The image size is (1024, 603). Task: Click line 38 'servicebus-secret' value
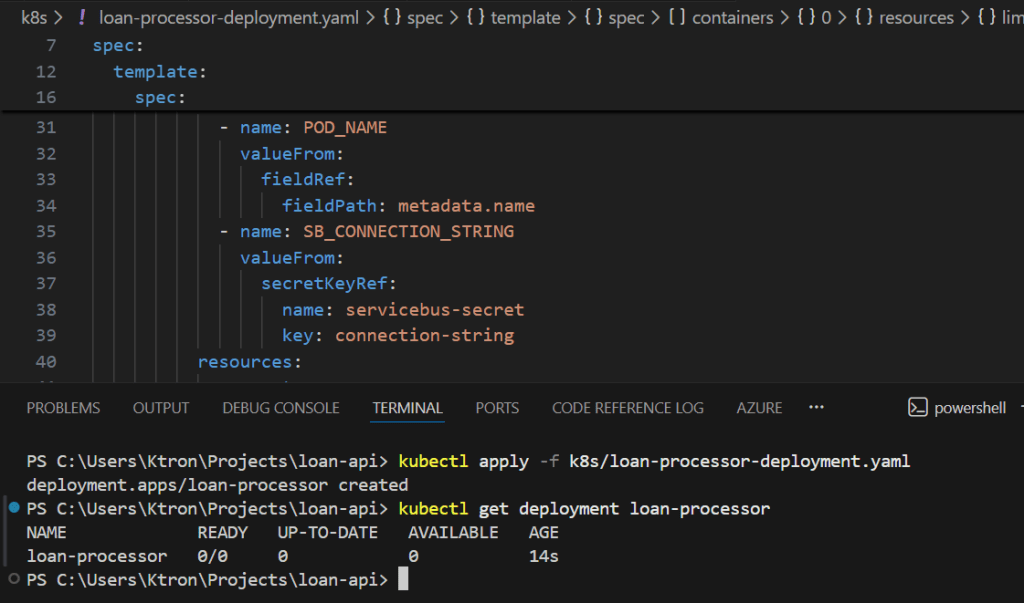435,310
